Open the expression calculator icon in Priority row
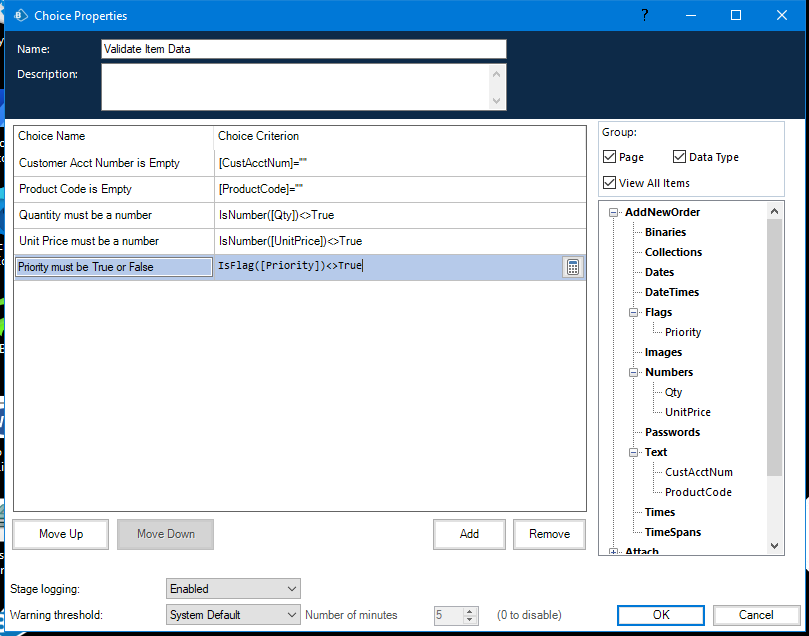 click(x=572, y=267)
